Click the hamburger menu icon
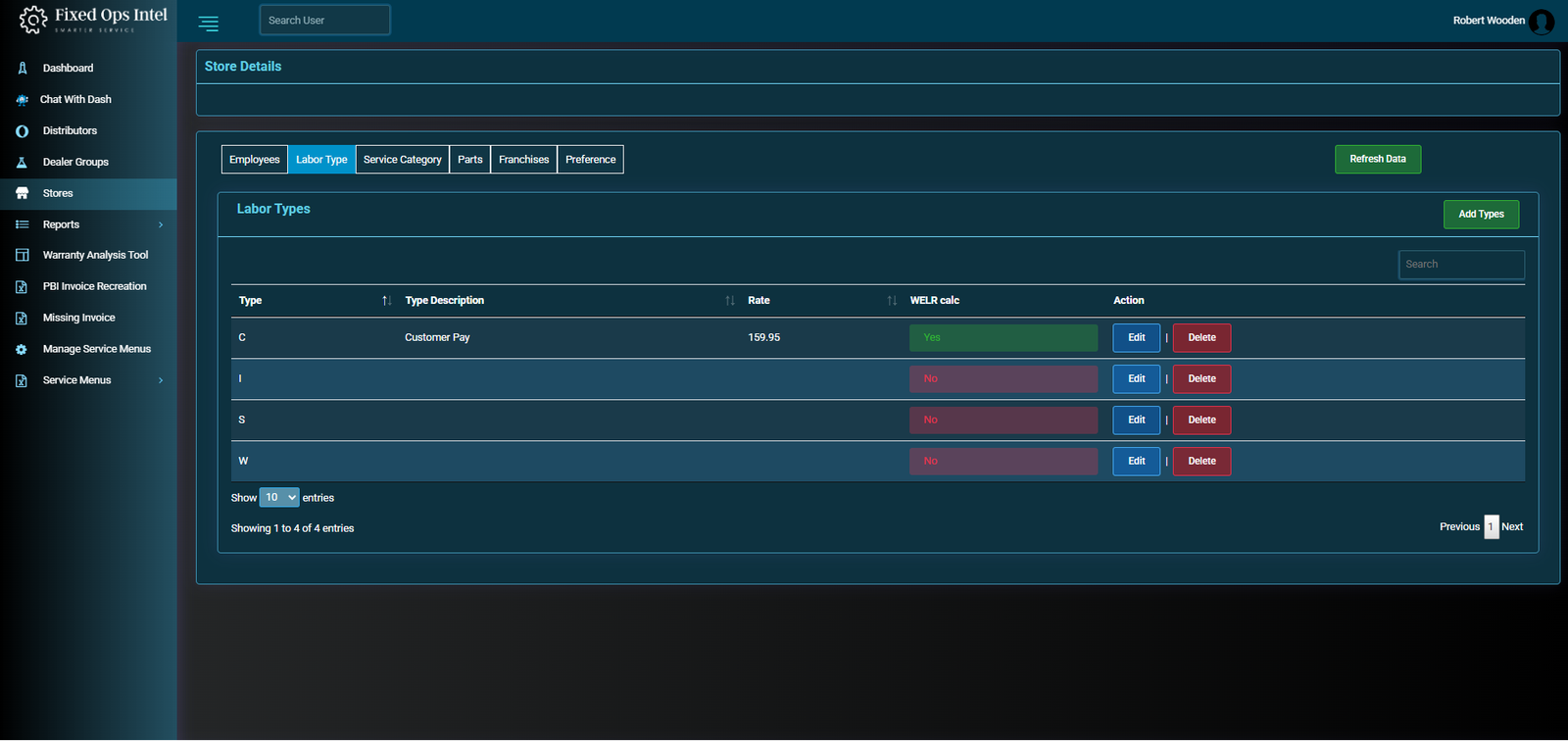The height and width of the screenshot is (741, 1568). click(x=209, y=24)
